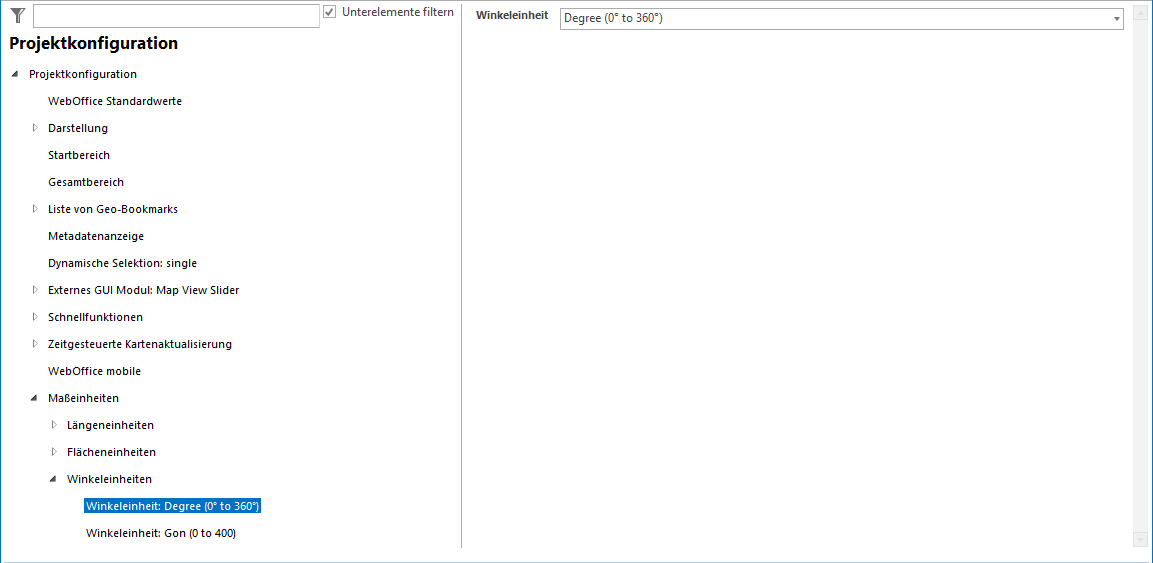Select WebOffice mobile in the tree
This screenshot has width=1153, height=563.
[x=94, y=371]
